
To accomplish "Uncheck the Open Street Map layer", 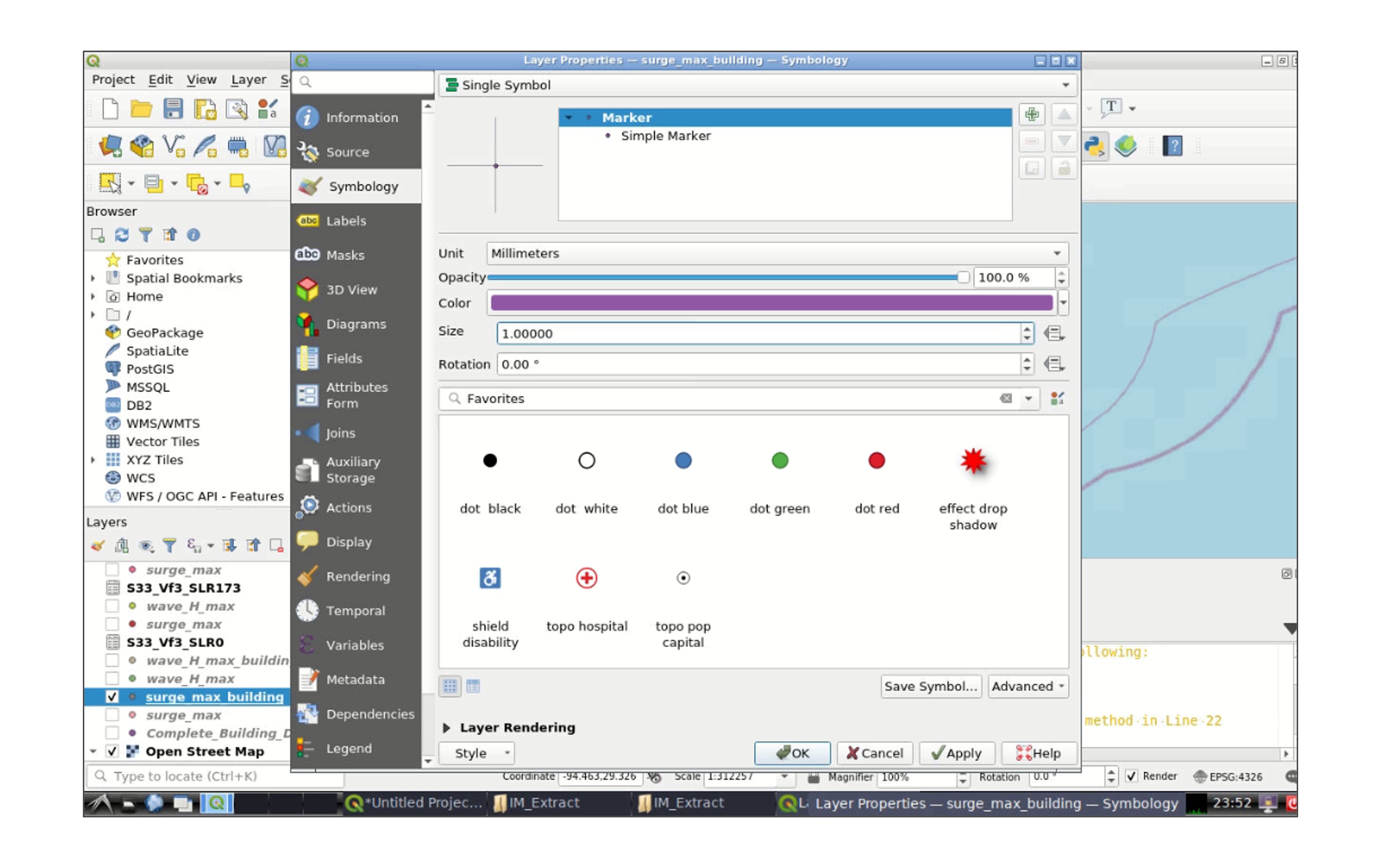I will 113,751.
